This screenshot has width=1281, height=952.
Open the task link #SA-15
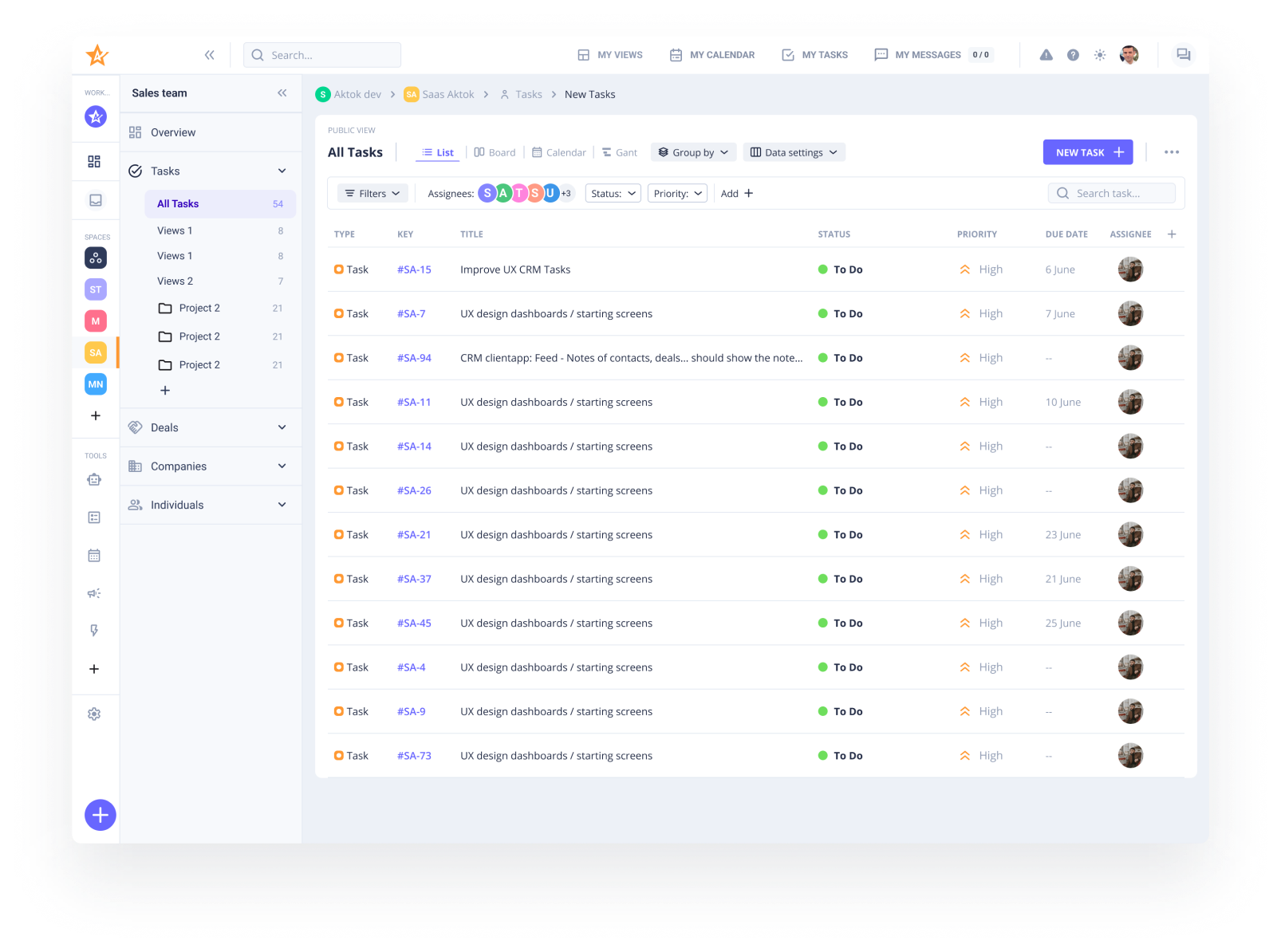414,269
